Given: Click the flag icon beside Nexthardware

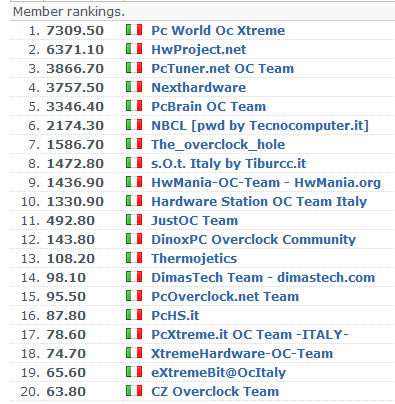Looking at the screenshot, I should click(134, 87).
